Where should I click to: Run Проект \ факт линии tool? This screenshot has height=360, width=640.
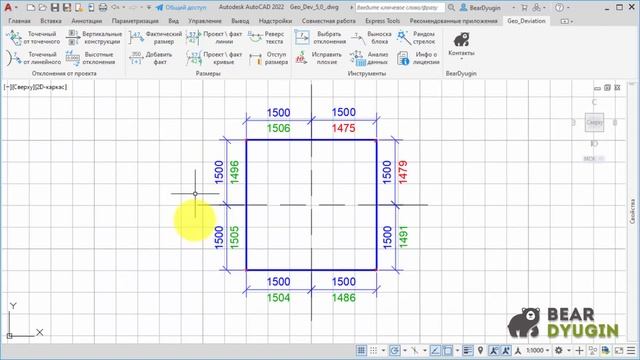214,38
